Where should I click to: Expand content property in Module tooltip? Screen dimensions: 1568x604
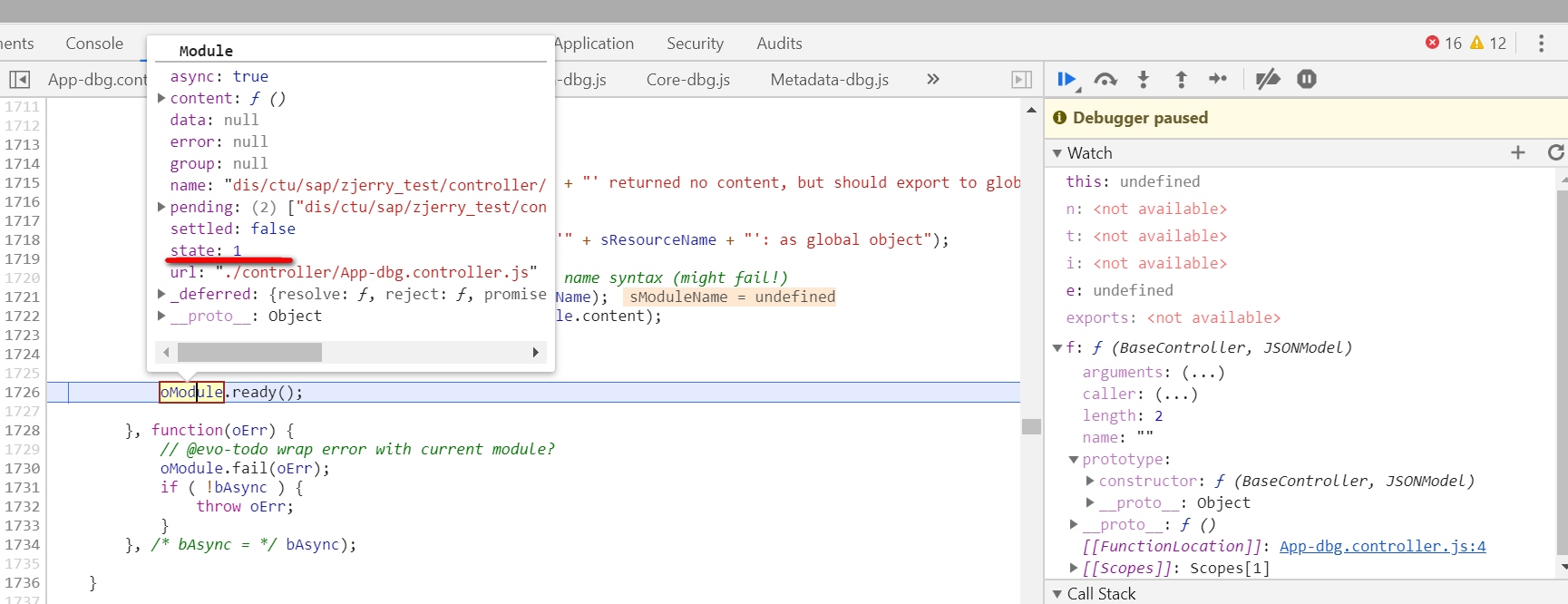[x=161, y=98]
